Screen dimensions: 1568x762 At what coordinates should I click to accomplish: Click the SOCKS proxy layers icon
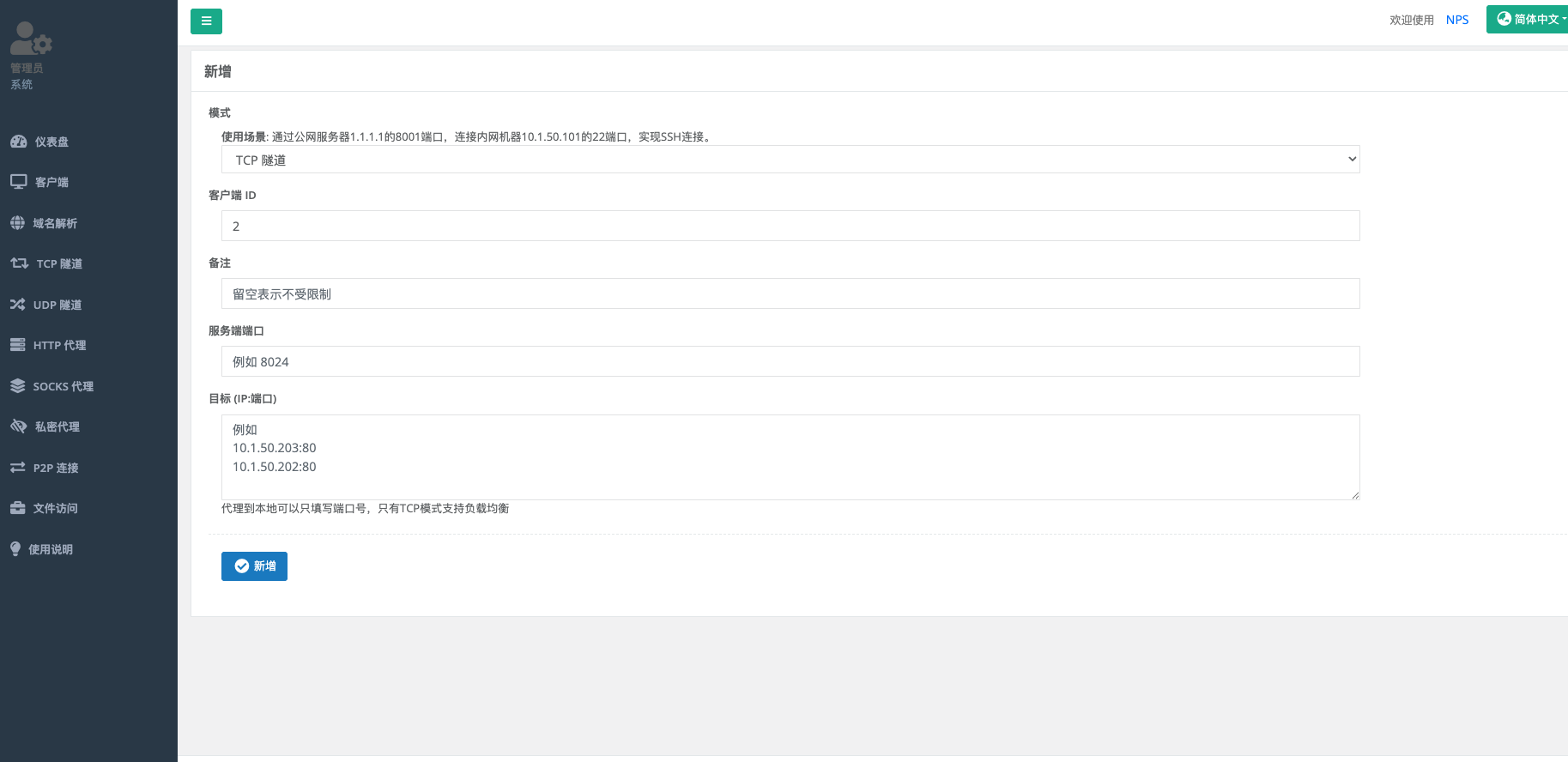[x=17, y=386]
